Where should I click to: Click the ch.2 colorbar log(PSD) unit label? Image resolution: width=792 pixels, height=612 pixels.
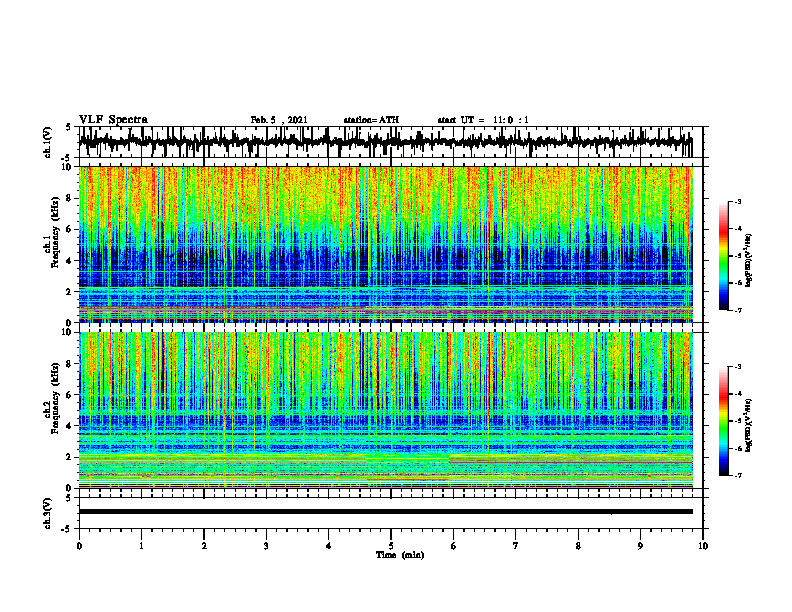[749, 425]
